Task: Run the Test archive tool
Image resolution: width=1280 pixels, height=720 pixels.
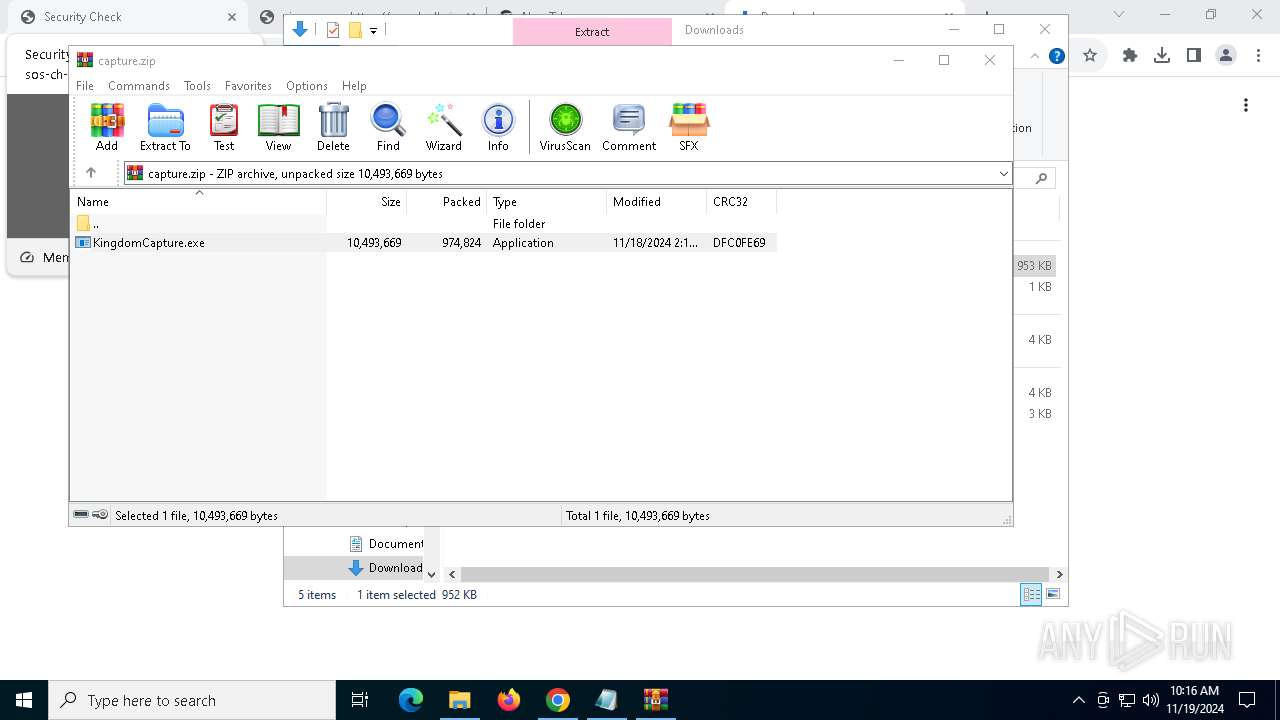Action: point(224,127)
